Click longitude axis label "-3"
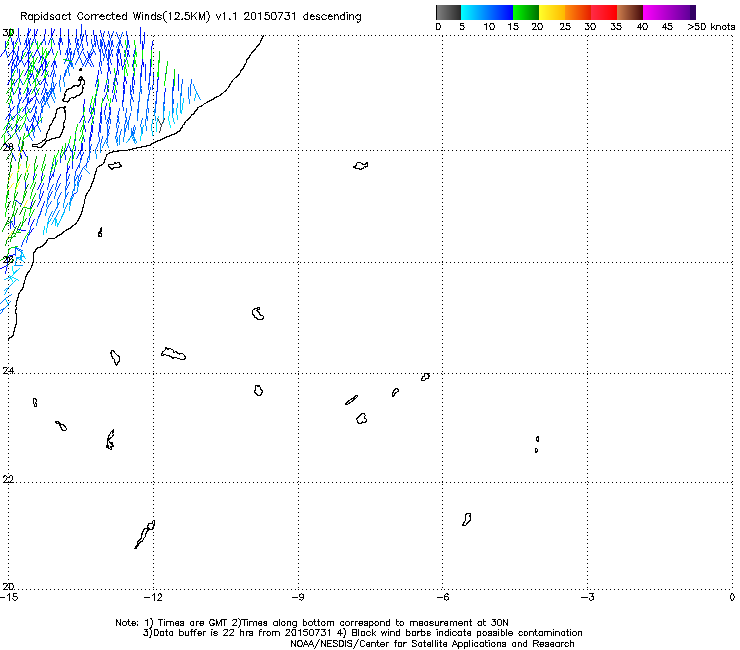This screenshot has width=740, height=650. coord(587,597)
